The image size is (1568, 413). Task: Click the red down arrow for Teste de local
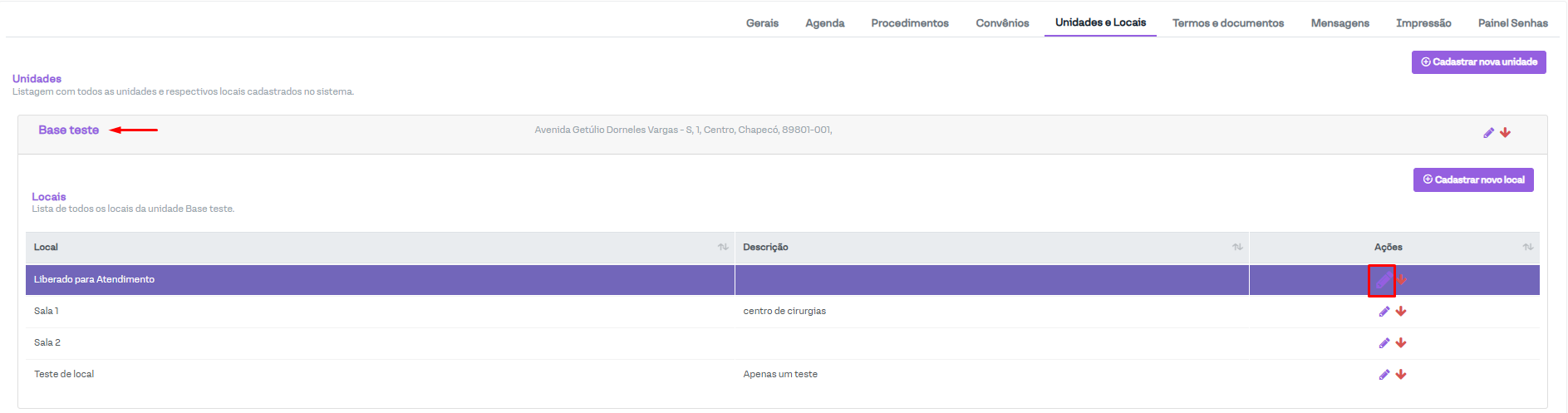click(x=1401, y=375)
